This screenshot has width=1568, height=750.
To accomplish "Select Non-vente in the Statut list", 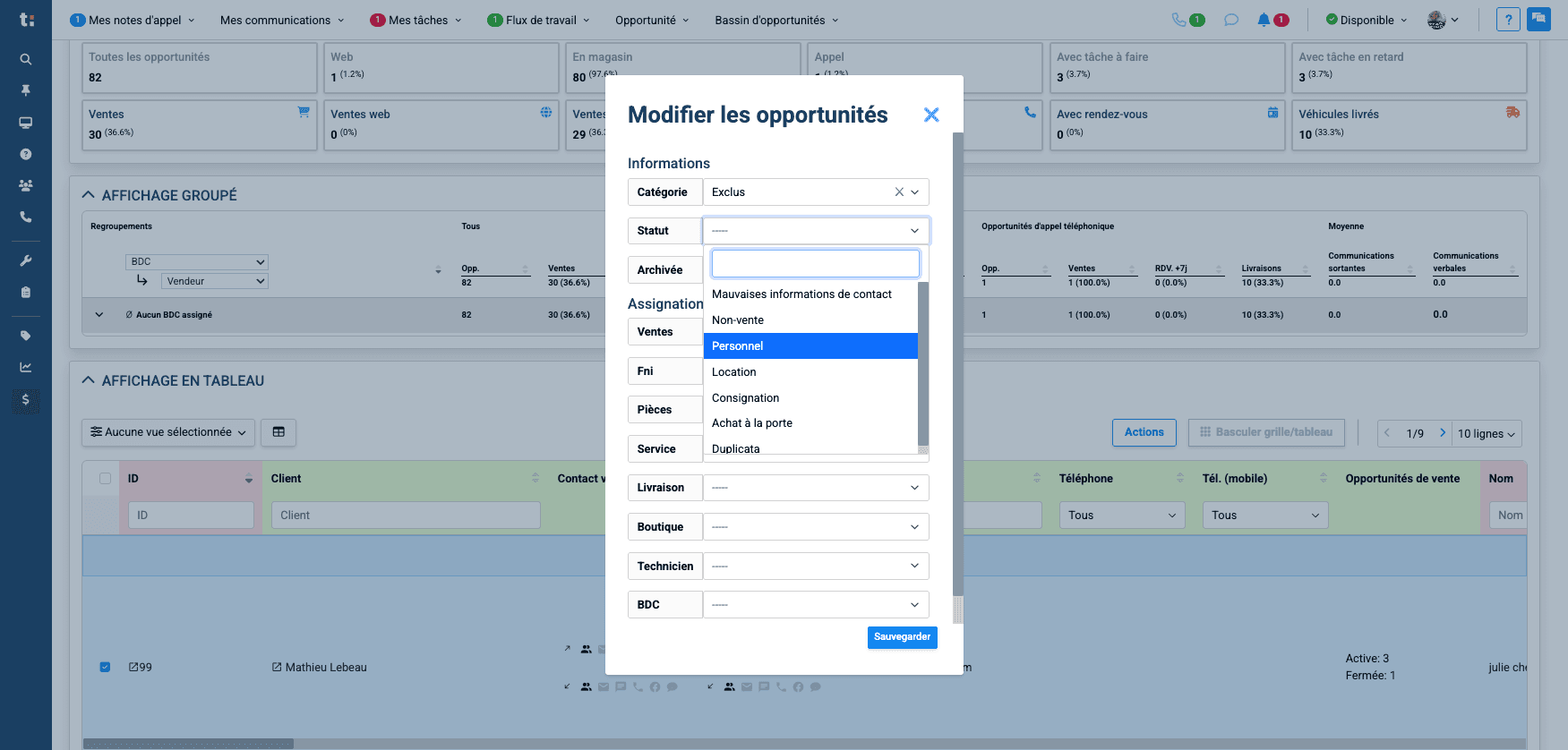I will pos(810,320).
